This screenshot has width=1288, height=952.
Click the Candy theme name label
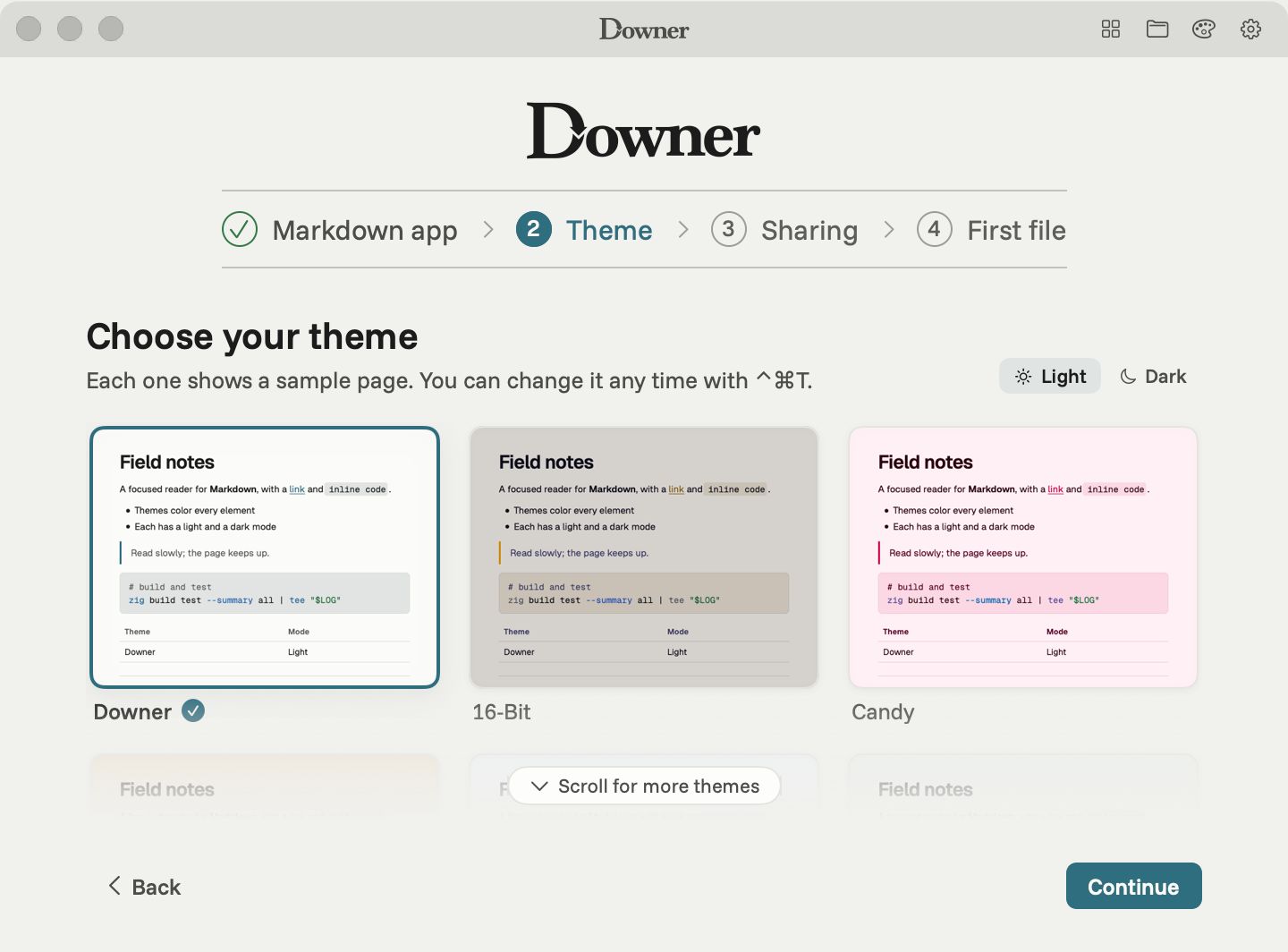[883, 712]
